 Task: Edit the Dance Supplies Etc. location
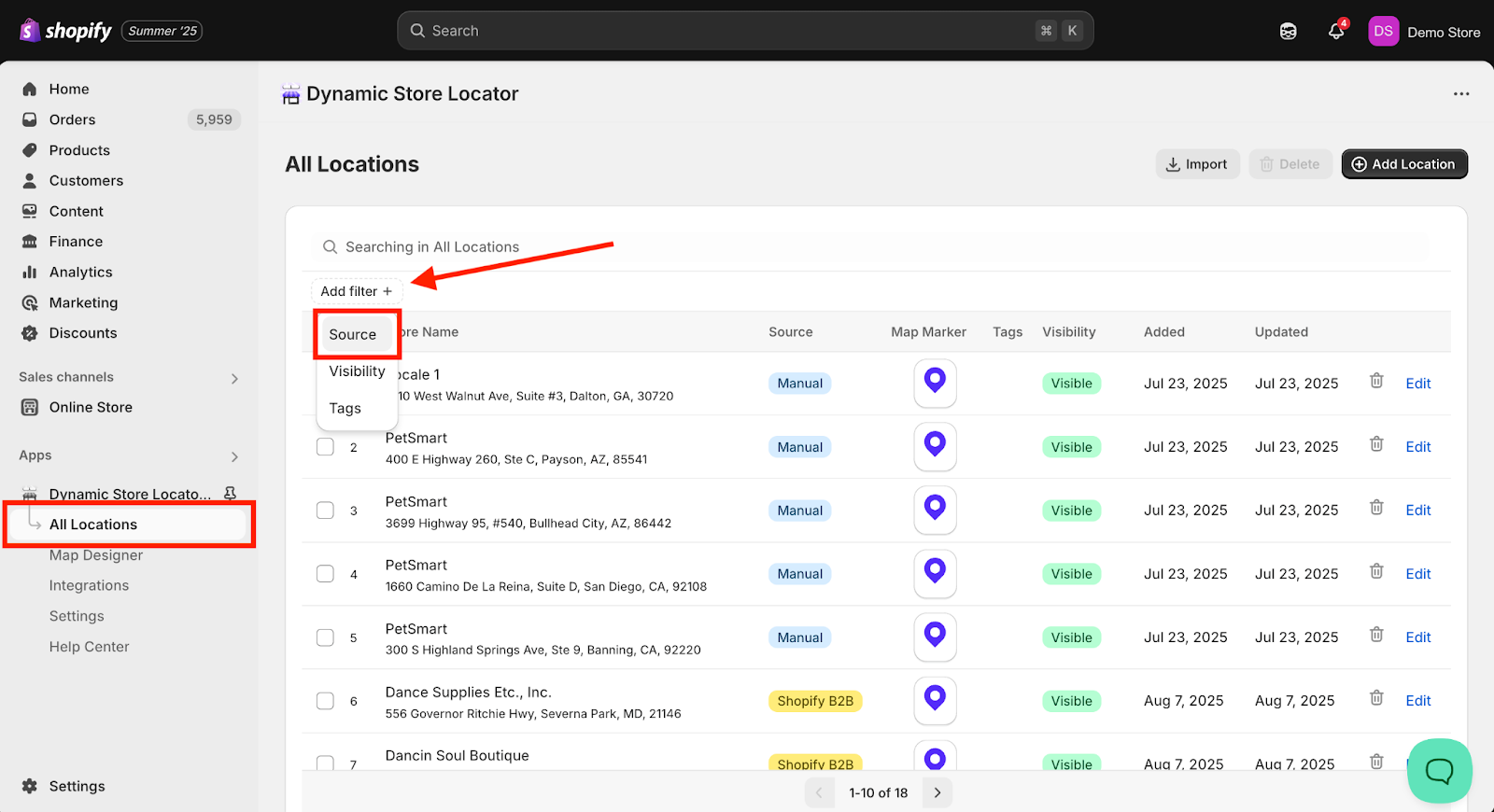pyautogui.click(x=1417, y=701)
